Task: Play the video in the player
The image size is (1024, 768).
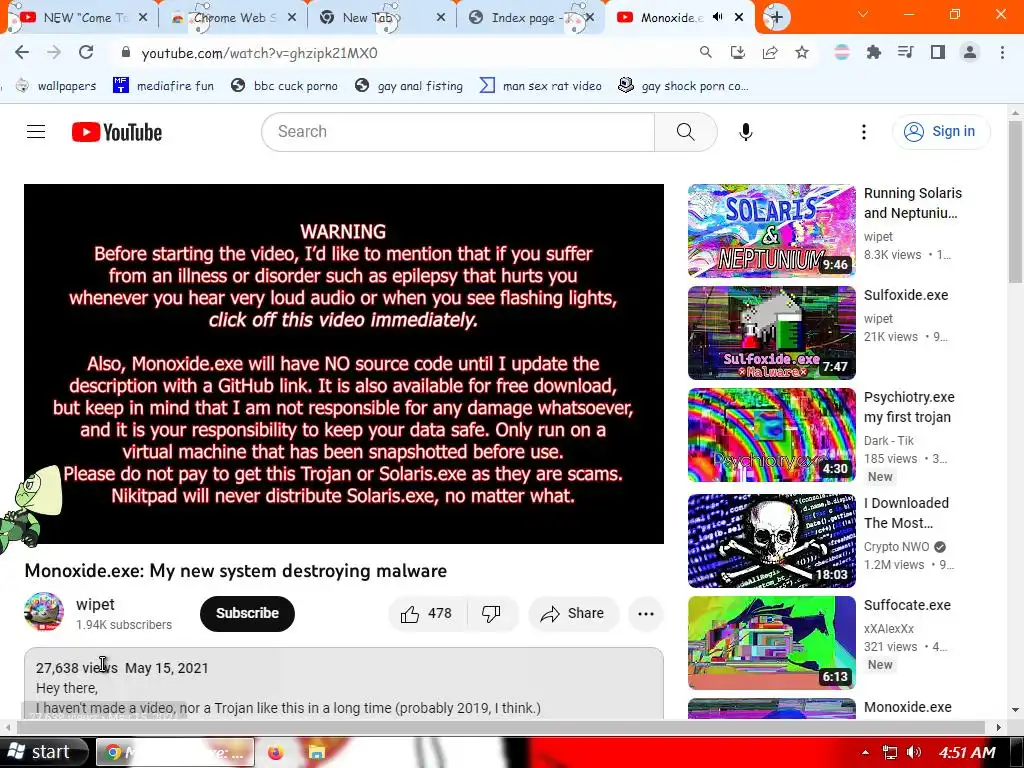Action: pos(344,364)
